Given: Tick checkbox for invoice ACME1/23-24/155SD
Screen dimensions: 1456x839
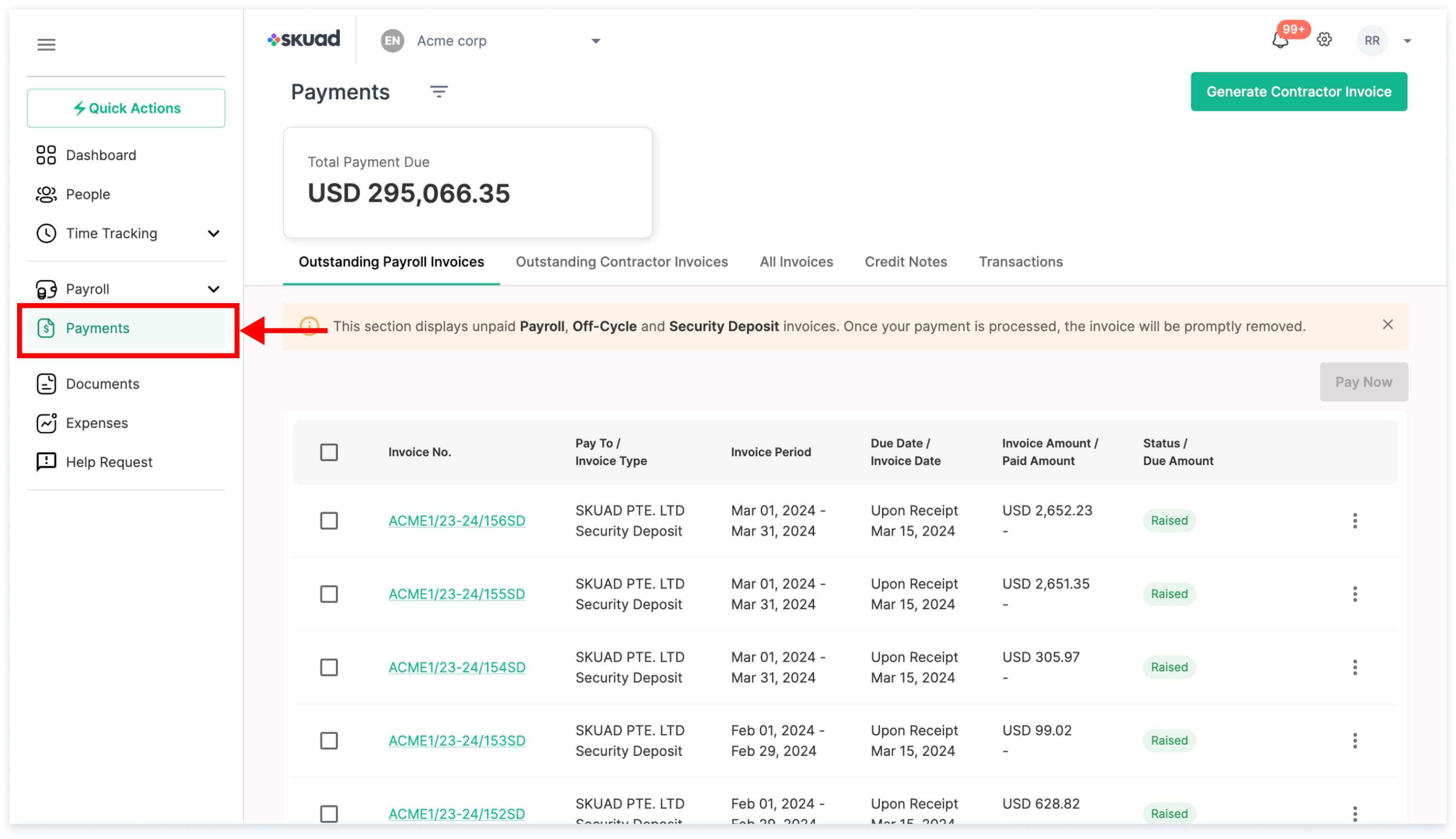Looking at the screenshot, I should (328, 594).
